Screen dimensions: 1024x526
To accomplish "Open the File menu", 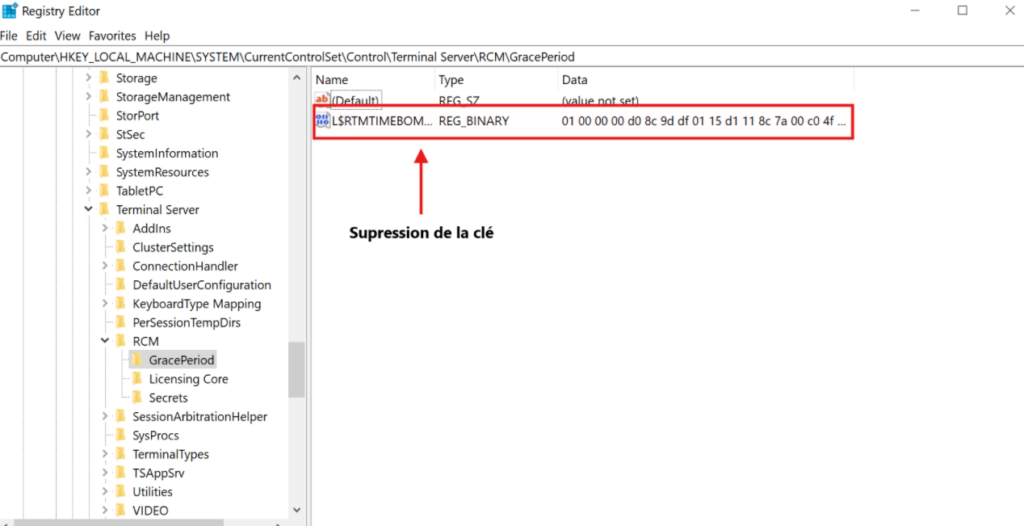I will 9,36.
